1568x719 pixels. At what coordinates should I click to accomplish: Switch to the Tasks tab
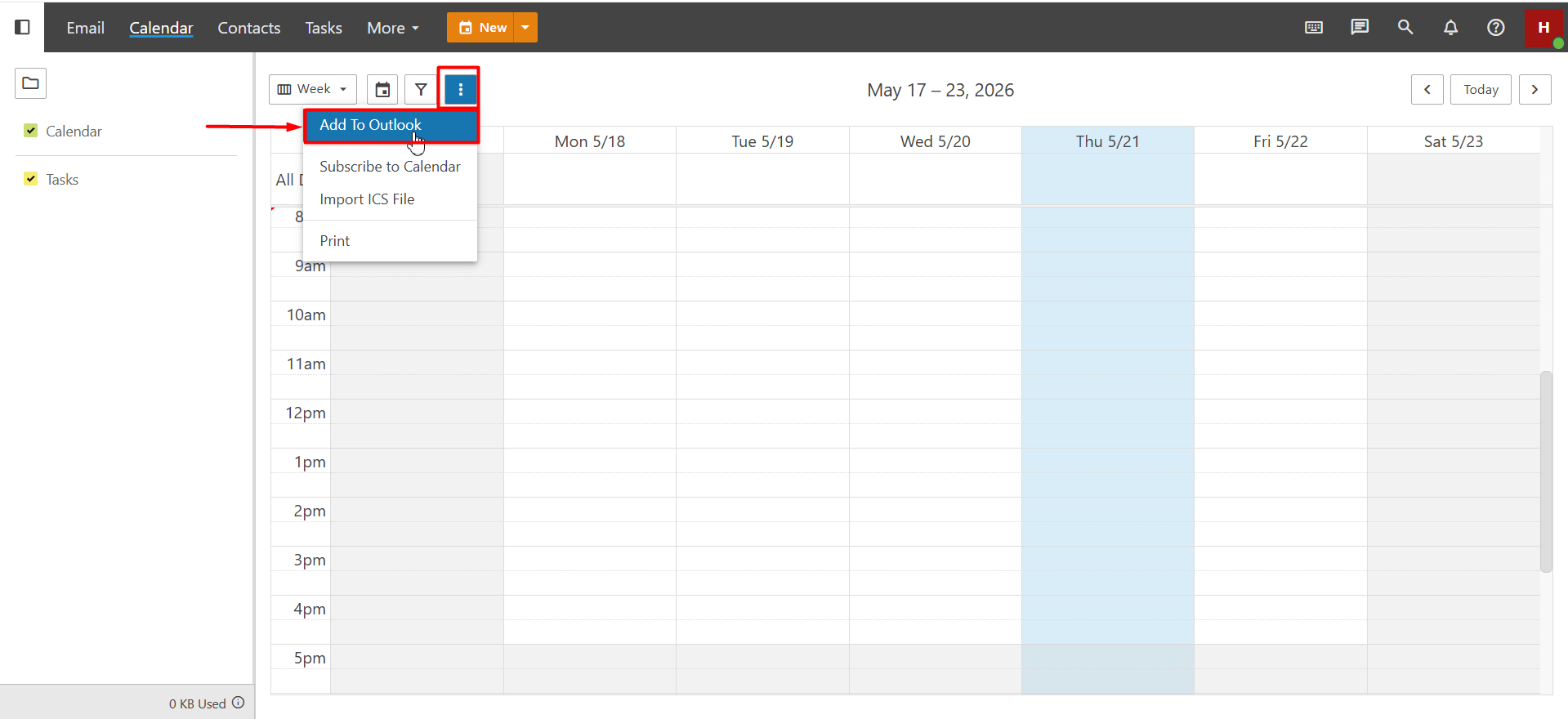tap(324, 28)
